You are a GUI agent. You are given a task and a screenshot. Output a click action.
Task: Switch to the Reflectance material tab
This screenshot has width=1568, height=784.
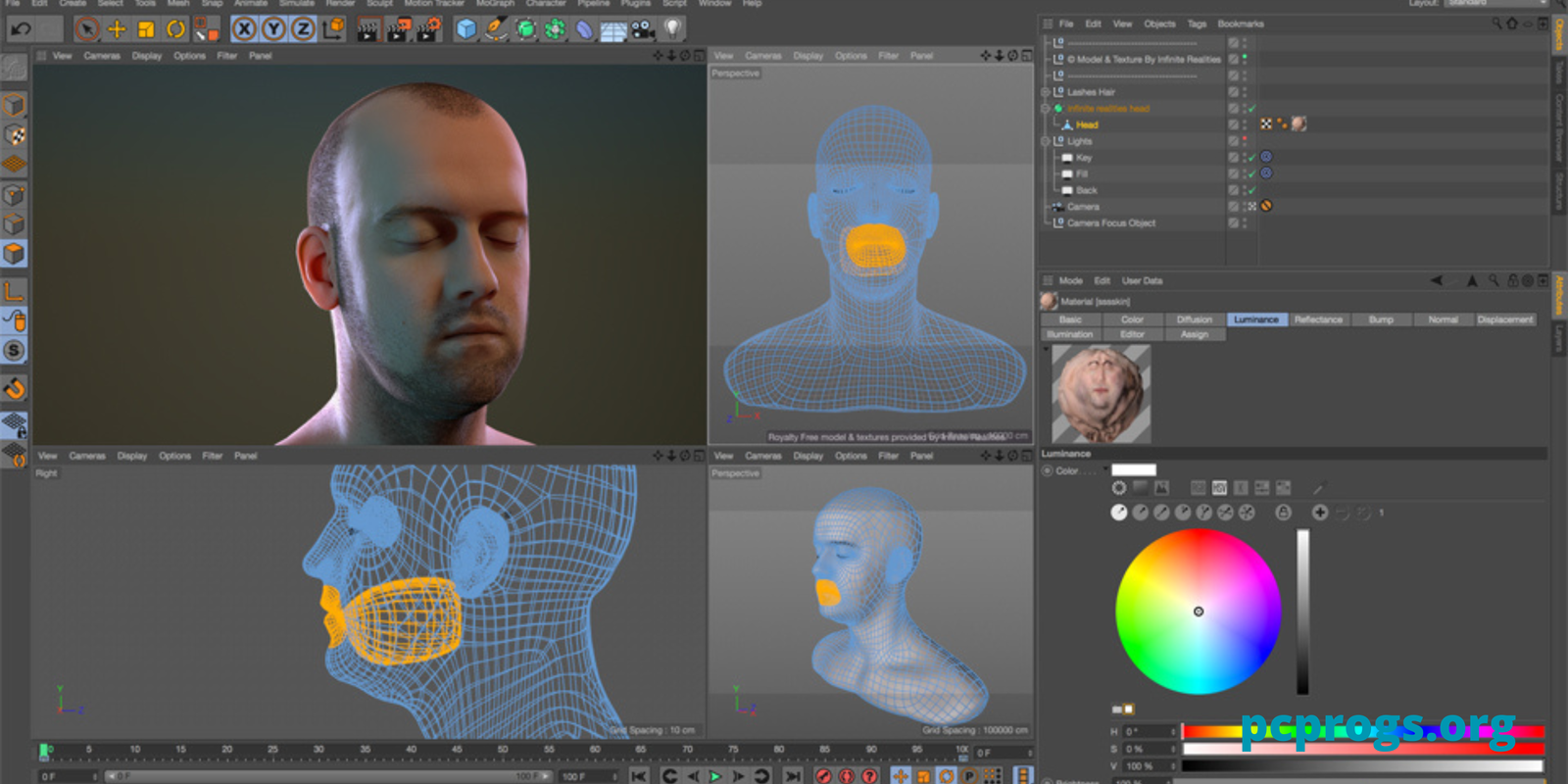pyautogui.click(x=1318, y=319)
